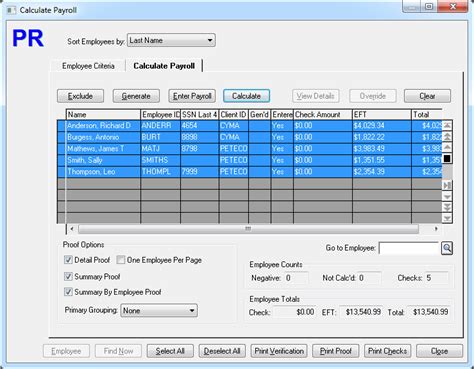
Task: Click the ANDERR employee ID cell
Action: 161,126
